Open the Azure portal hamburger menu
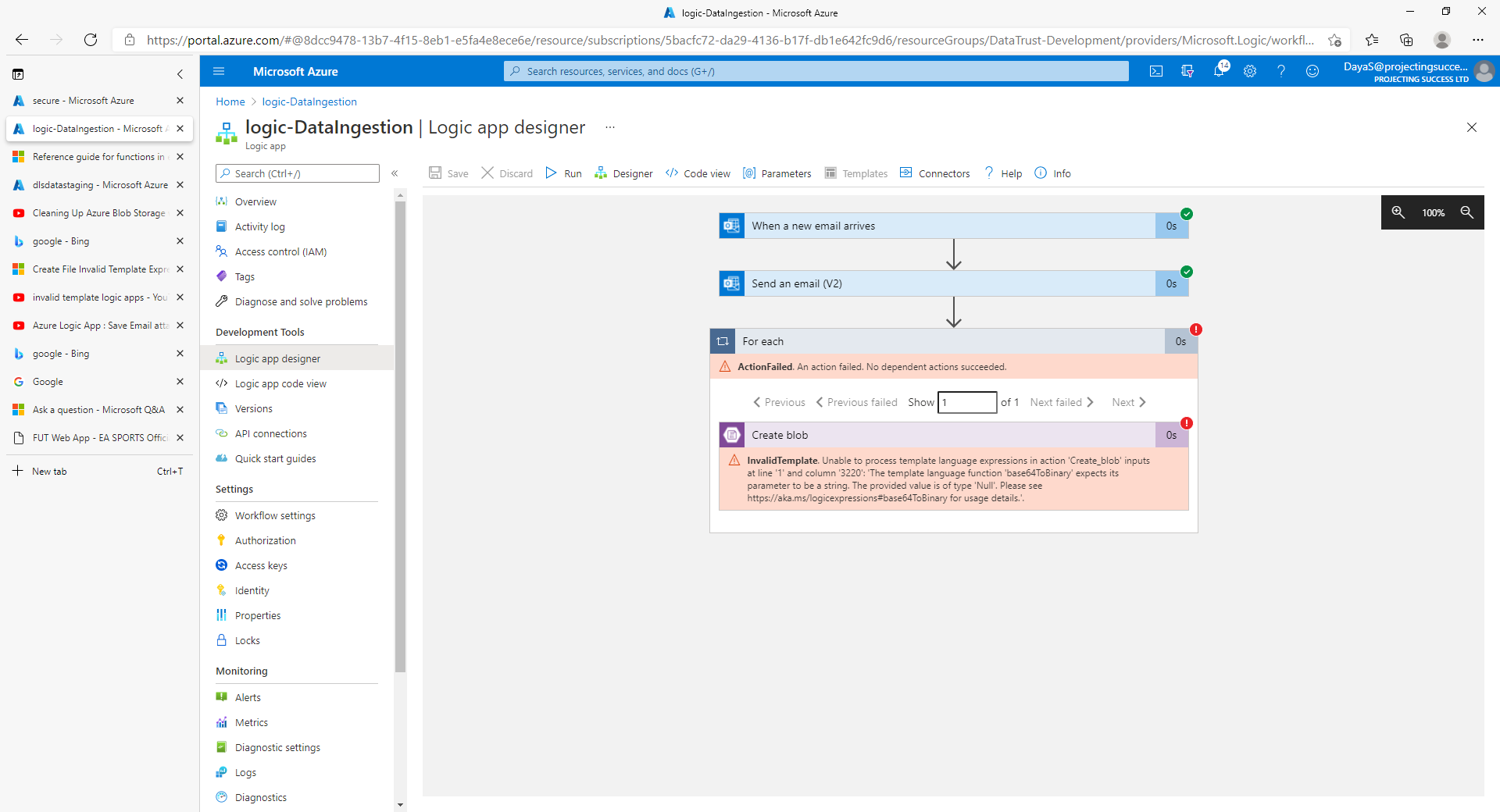1500x812 pixels. point(219,71)
